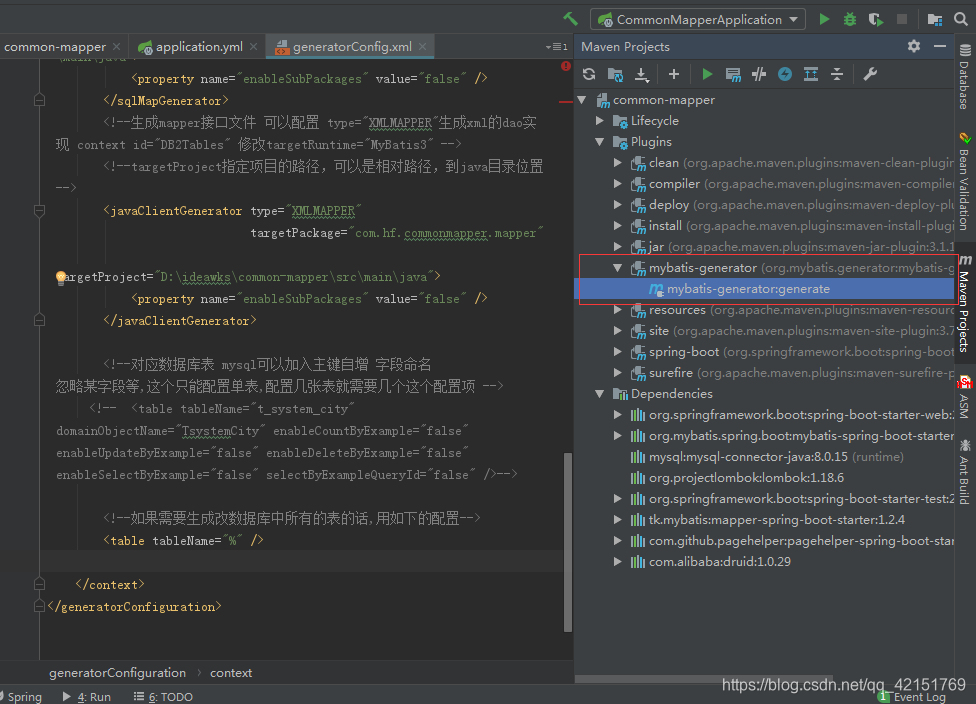This screenshot has height=704, width=976.
Task: Collapse the mybatis-generator plugin node
Action: (x=617, y=268)
